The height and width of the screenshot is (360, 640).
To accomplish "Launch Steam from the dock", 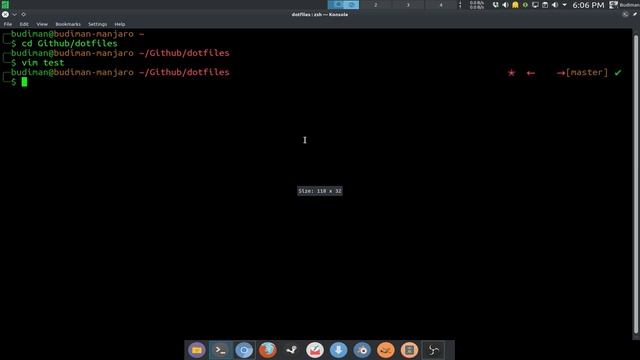I will click(291, 350).
